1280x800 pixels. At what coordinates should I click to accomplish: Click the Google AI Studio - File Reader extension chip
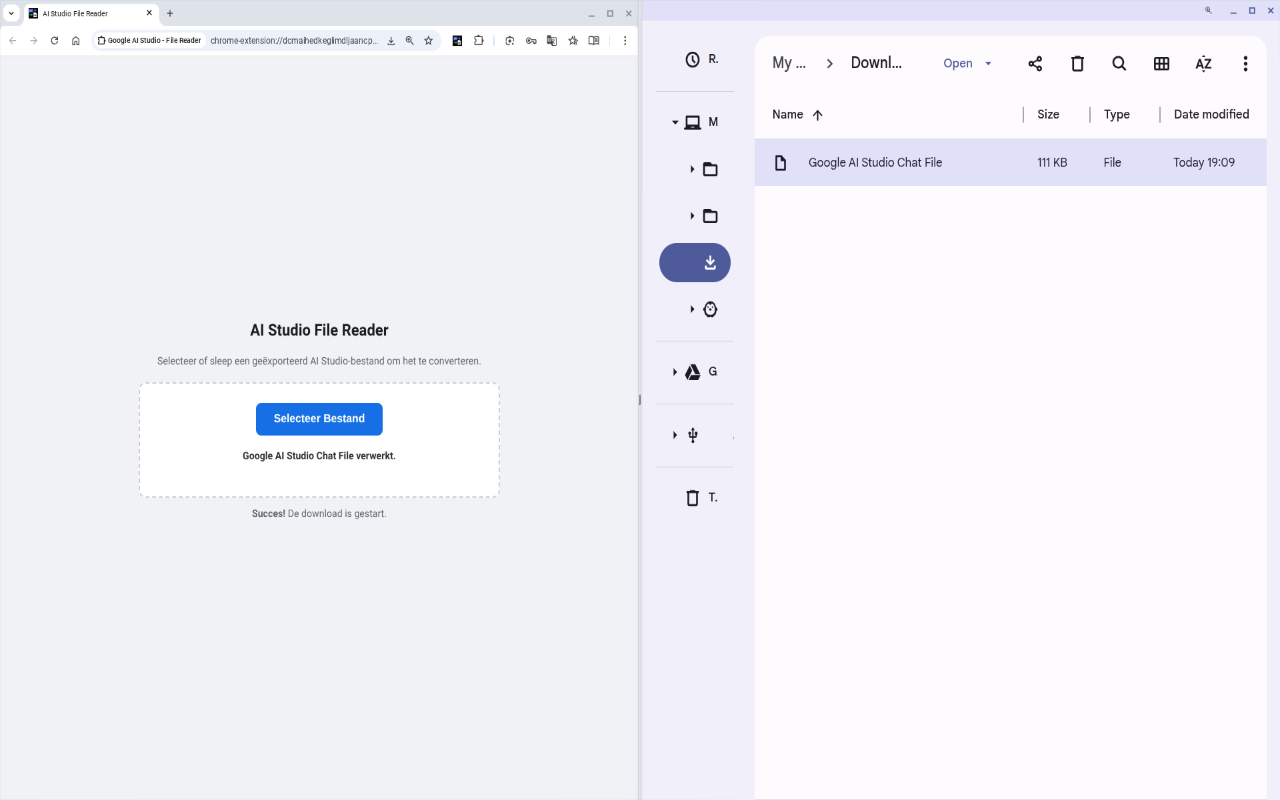150,41
